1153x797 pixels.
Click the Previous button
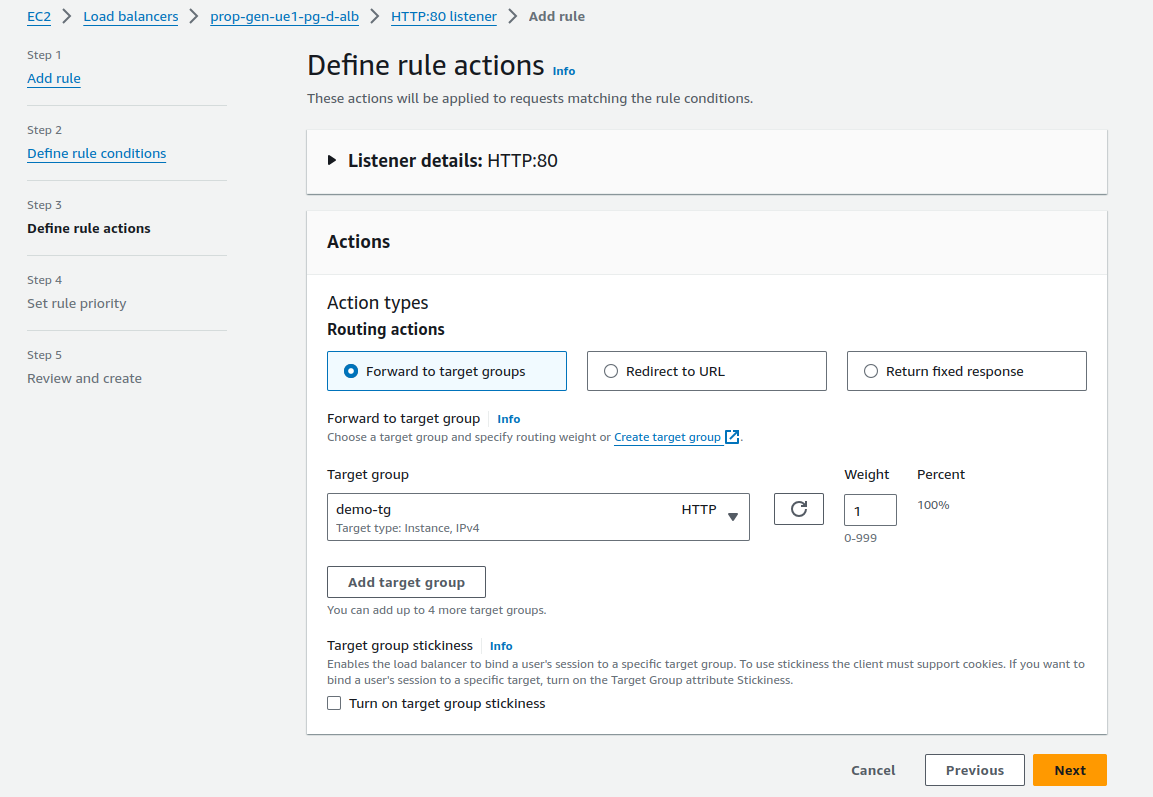click(x=974, y=770)
